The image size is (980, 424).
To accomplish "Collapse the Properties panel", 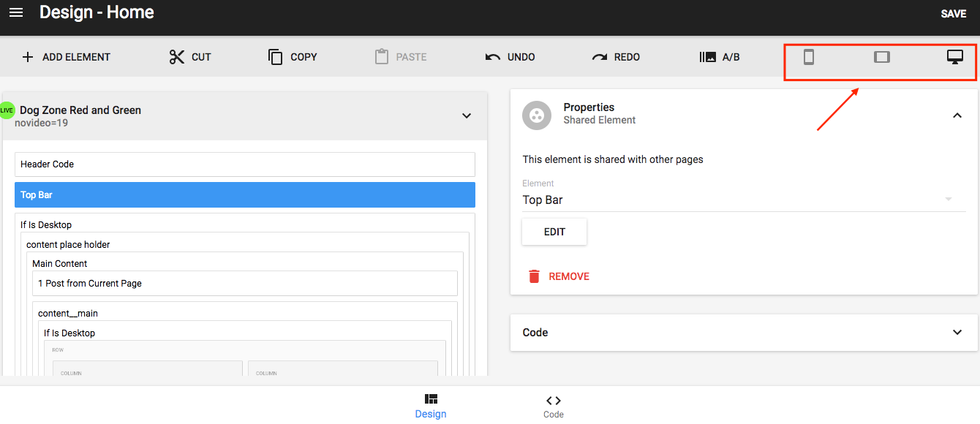I will point(956,115).
